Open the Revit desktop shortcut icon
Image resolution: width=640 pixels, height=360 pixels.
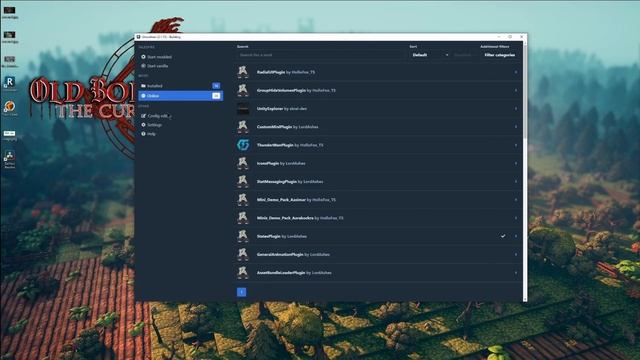[x=9, y=83]
